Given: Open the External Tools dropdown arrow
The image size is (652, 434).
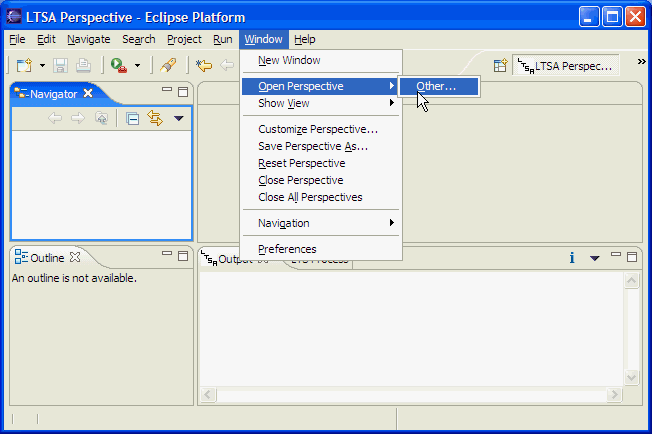Looking at the screenshot, I should (137, 66).
